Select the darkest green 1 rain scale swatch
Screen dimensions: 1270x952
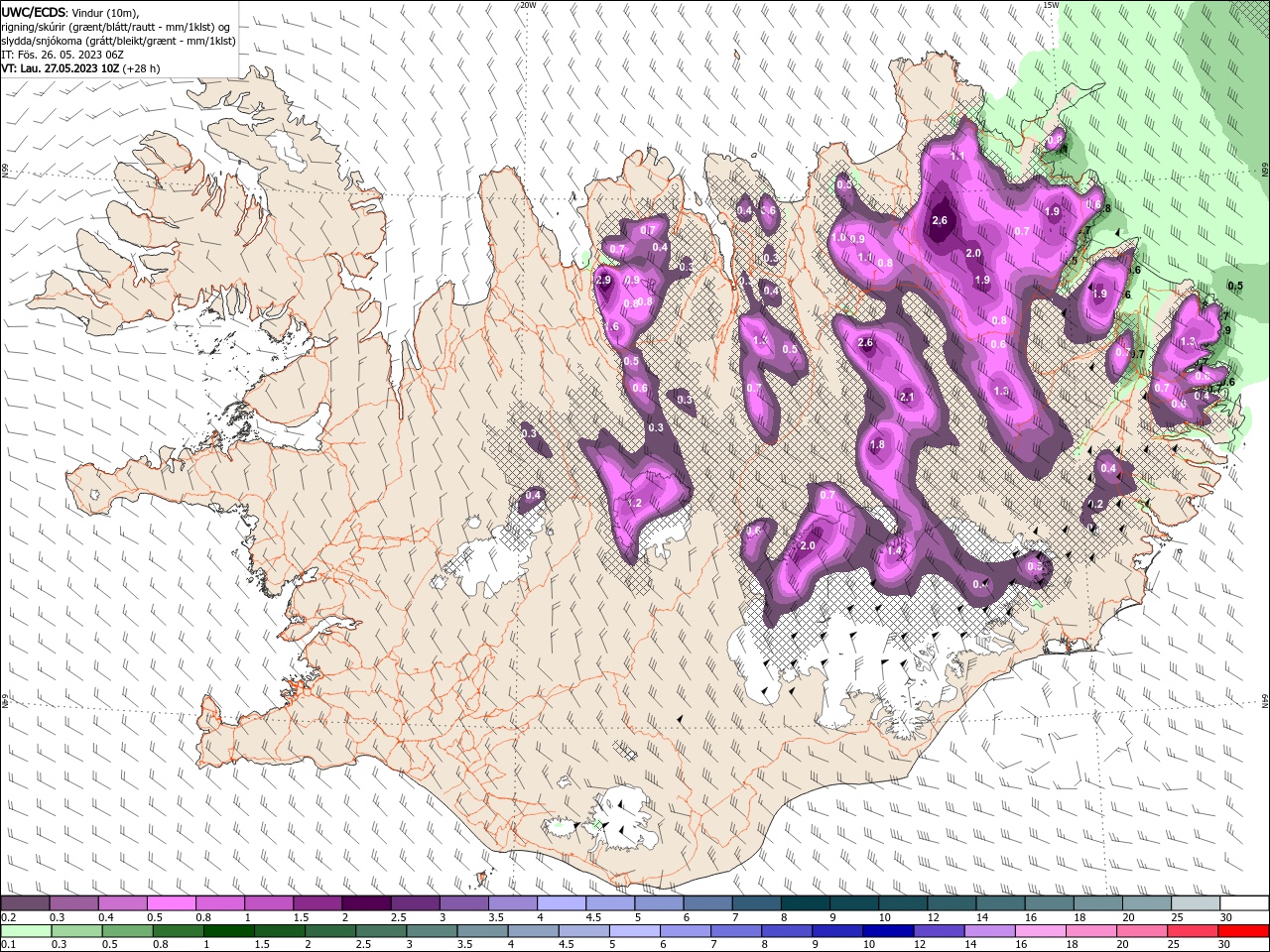click(x=228, y=931)
